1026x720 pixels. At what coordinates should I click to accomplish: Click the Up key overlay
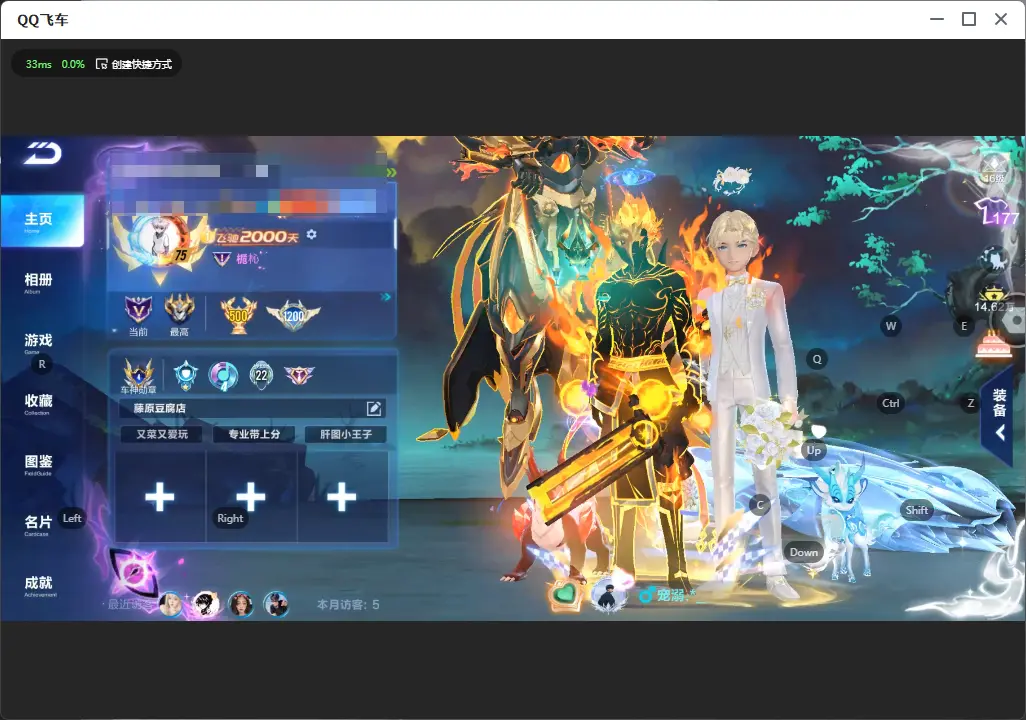pyautogui.click(x=813, y=450)
